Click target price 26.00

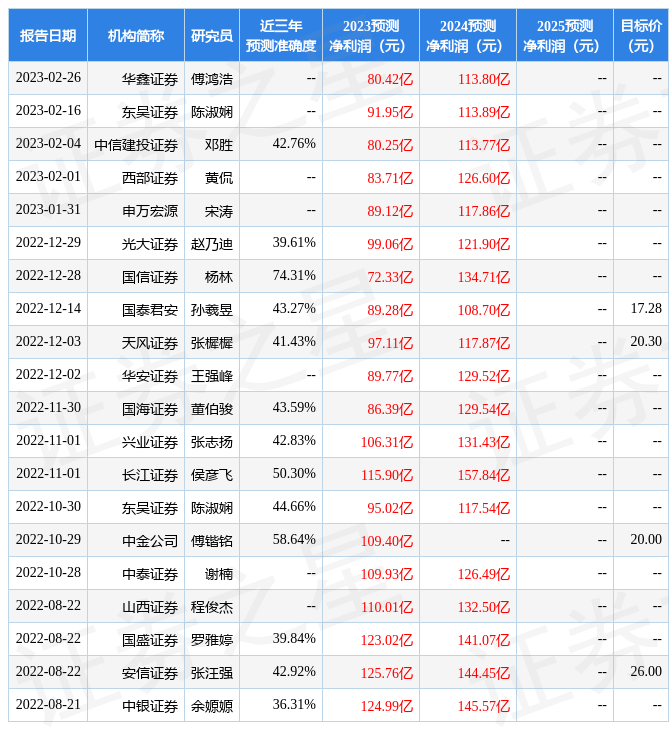coord(646,672)
